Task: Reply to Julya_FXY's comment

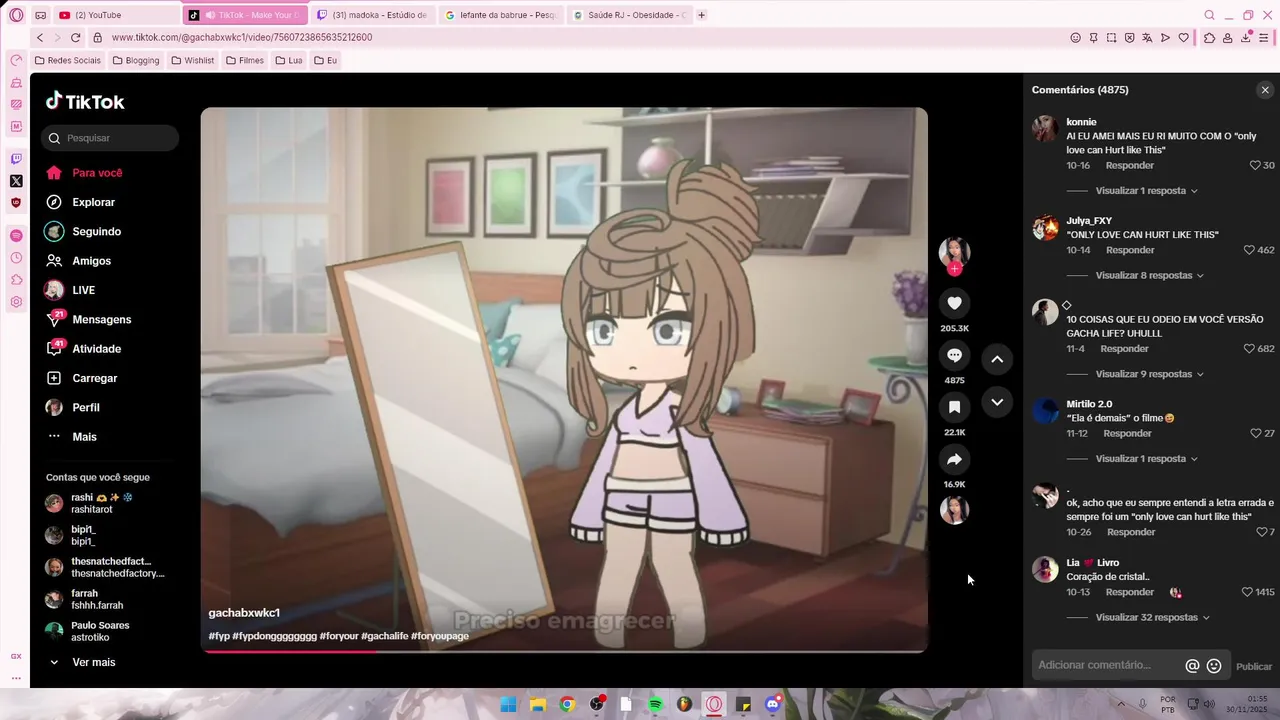Action: pyautogui.click(x=1130, y=250)
